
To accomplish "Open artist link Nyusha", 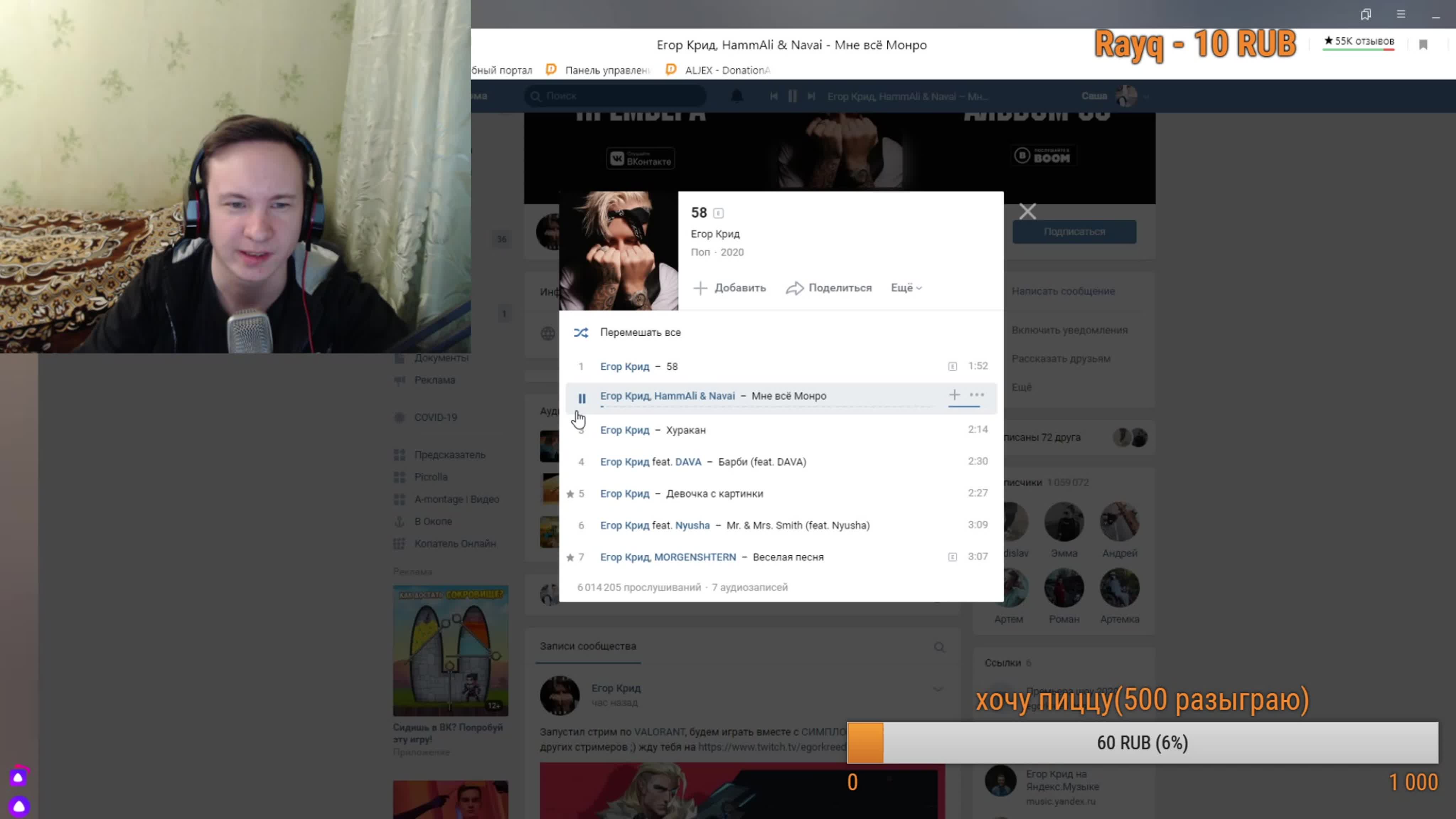I will tap(692, 525).
